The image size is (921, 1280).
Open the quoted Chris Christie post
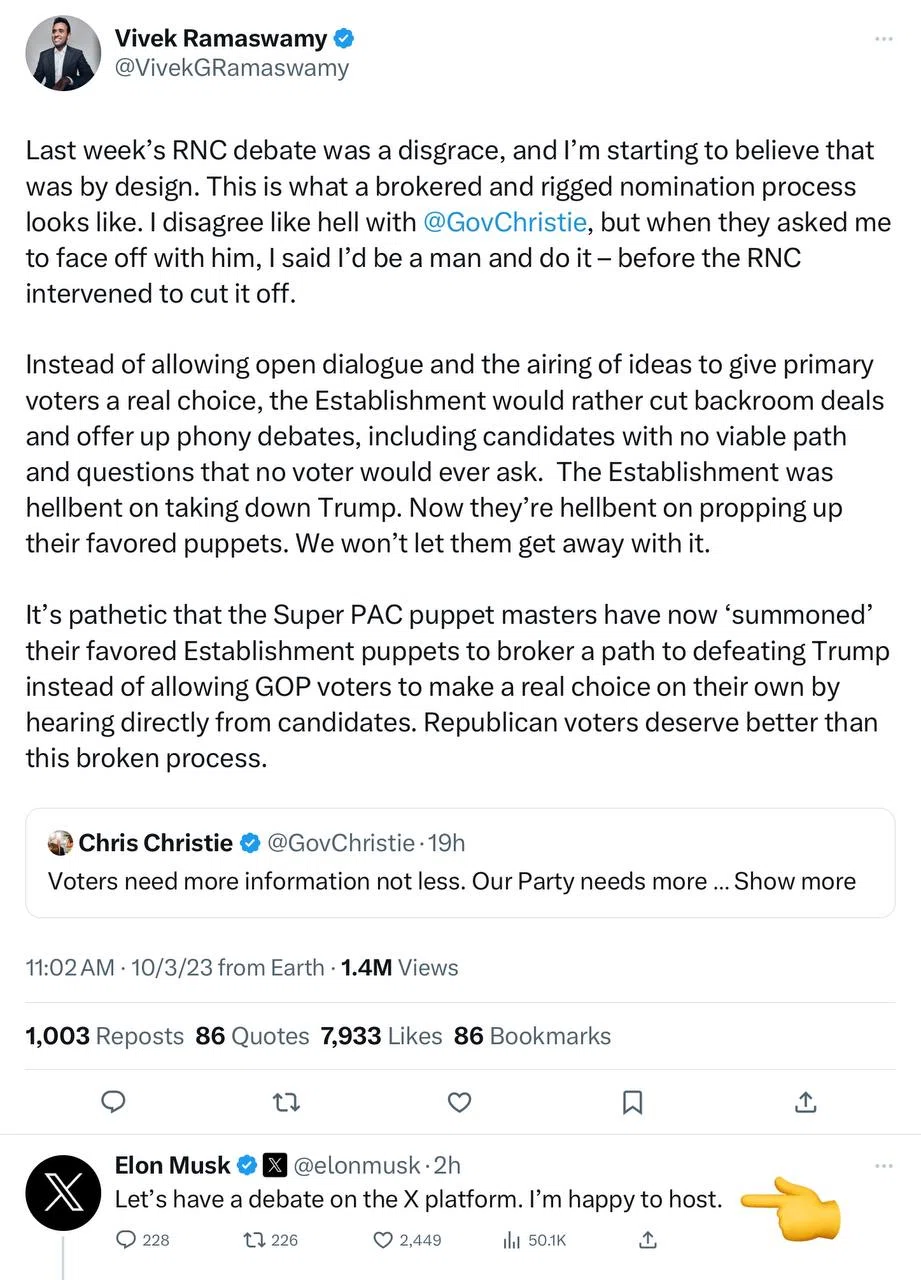coord(460,862)
